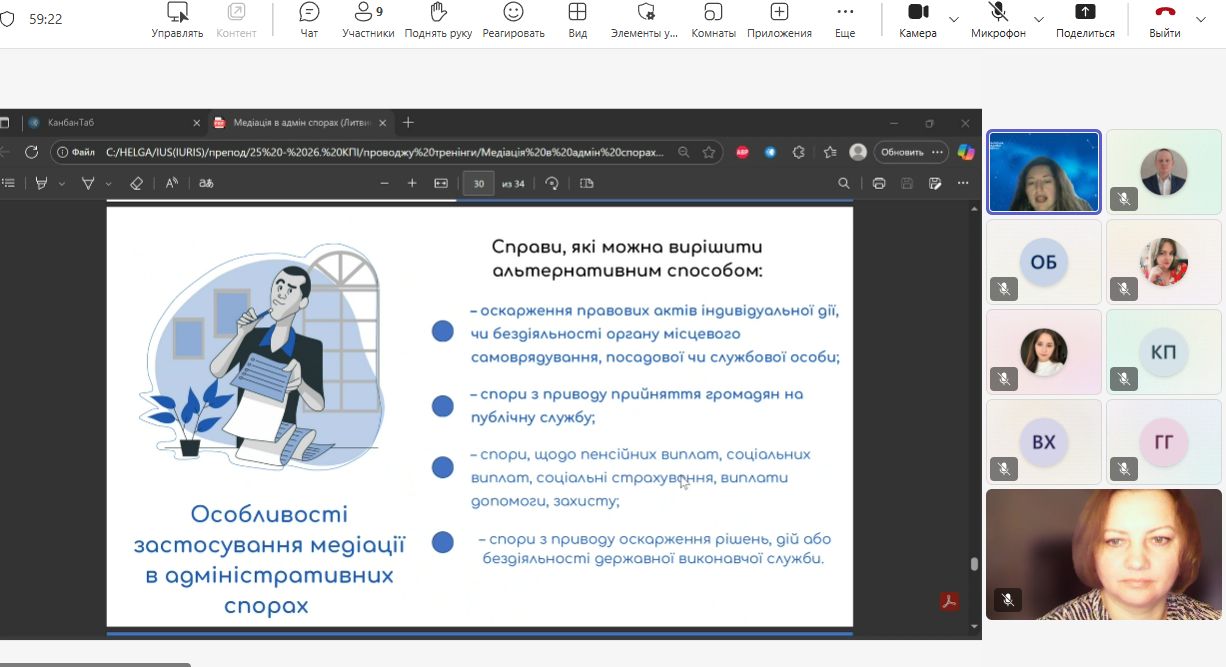Screen dimensions: 1226x667
Task: Expand the arrow next to Камера
Action: [954, 20]
